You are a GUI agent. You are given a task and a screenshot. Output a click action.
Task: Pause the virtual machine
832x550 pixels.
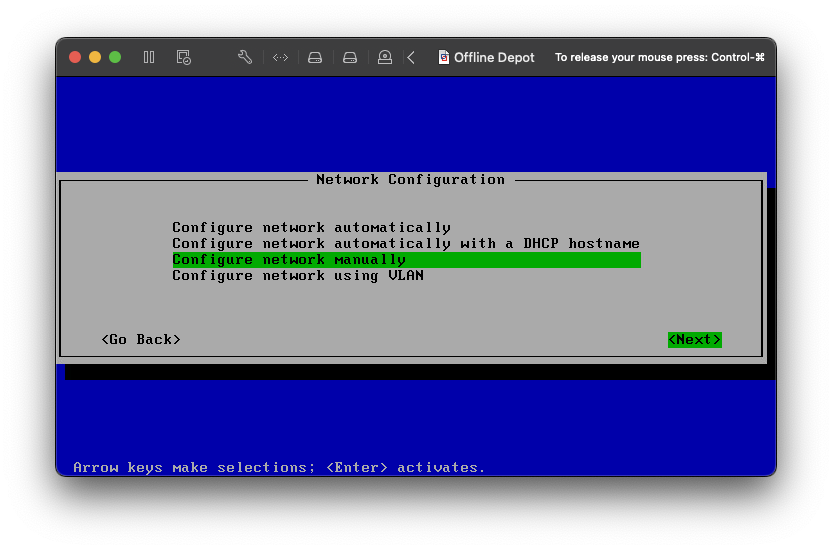click(x=149, y=57)
